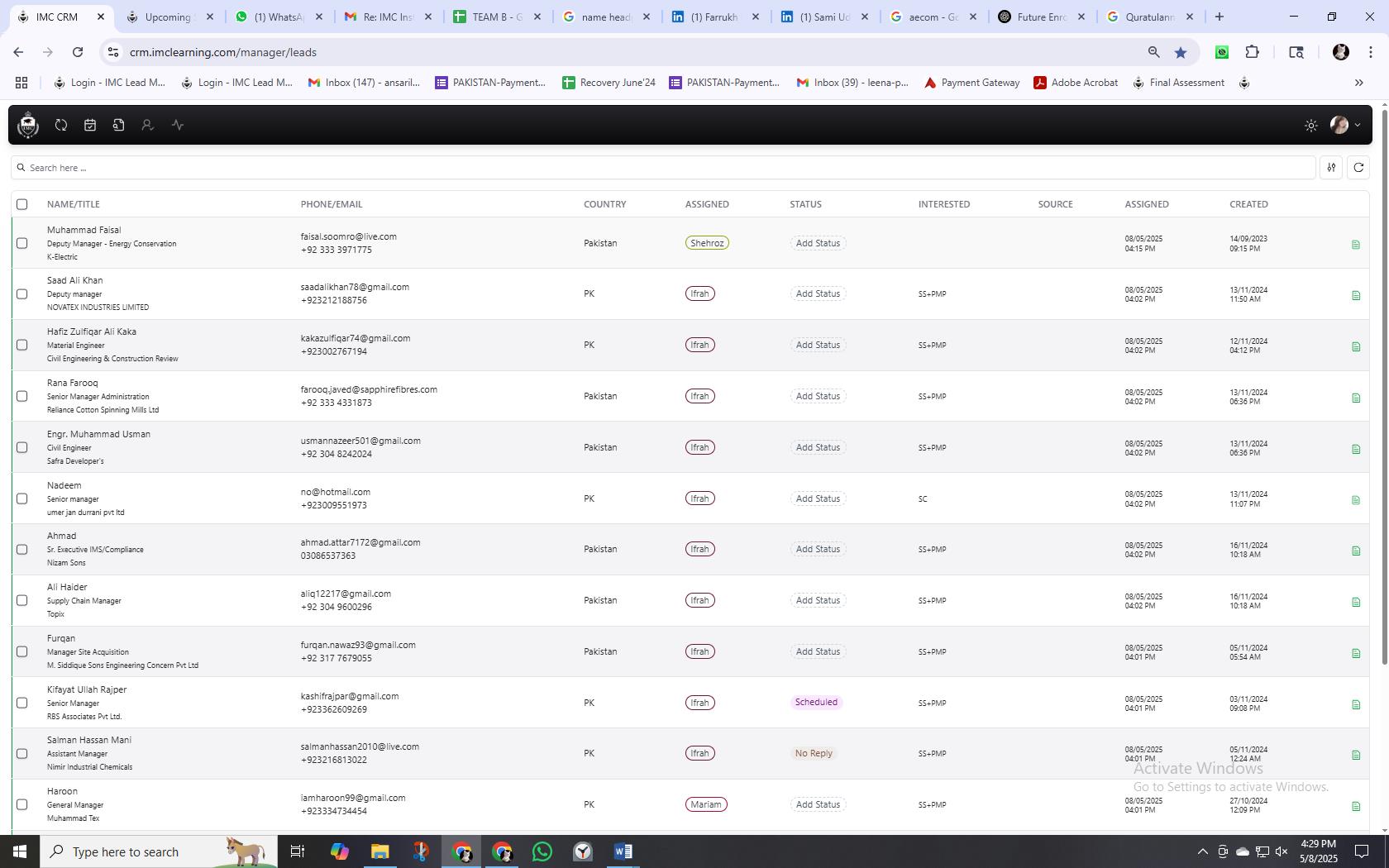Click the IMC logo in navbar
The image size is (1389, 868).
(28, 125)
